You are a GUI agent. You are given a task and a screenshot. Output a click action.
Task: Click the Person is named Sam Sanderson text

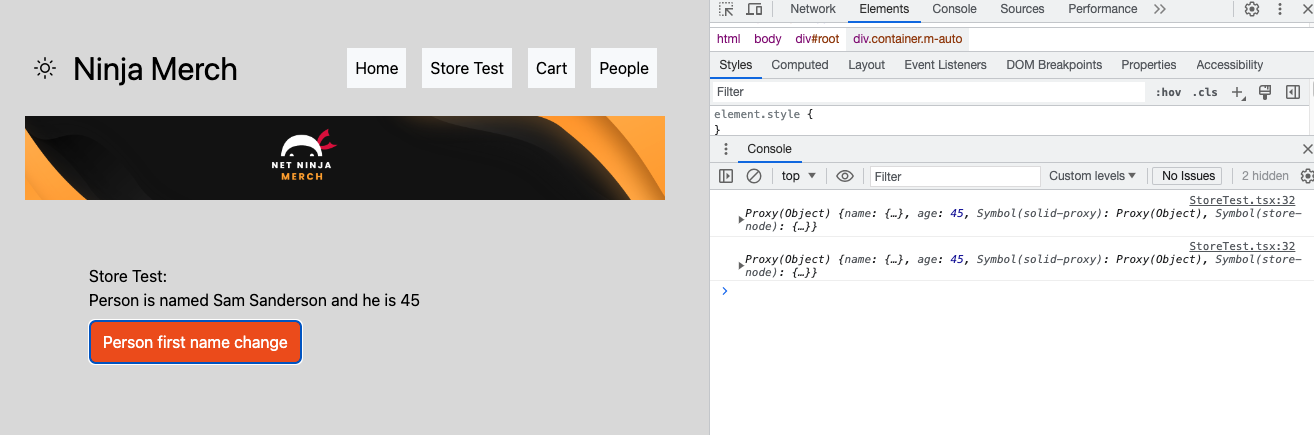[x=254, y=300]
